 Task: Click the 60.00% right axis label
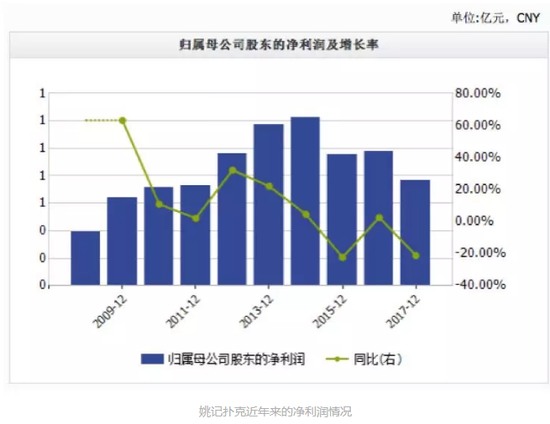click(478, 125)
